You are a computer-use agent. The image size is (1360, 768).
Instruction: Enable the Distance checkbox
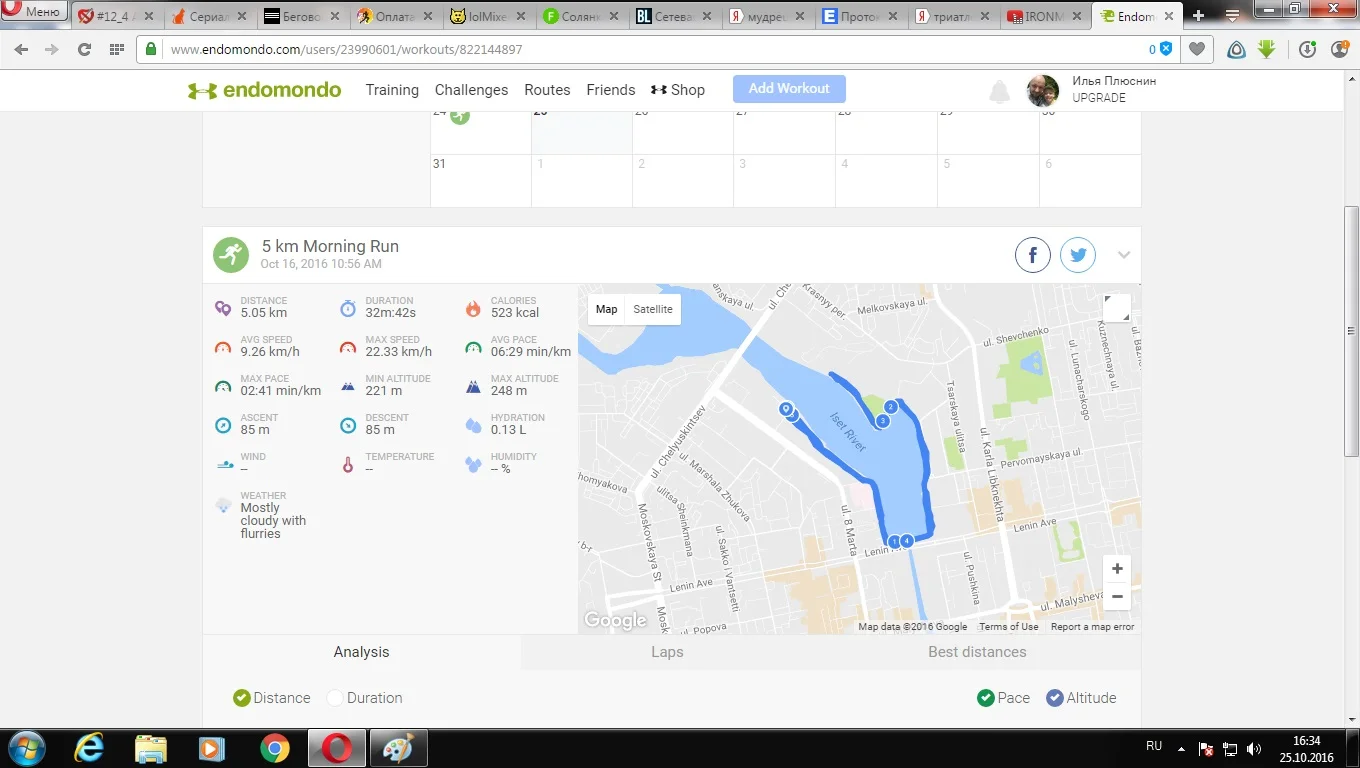coord(241,698)
